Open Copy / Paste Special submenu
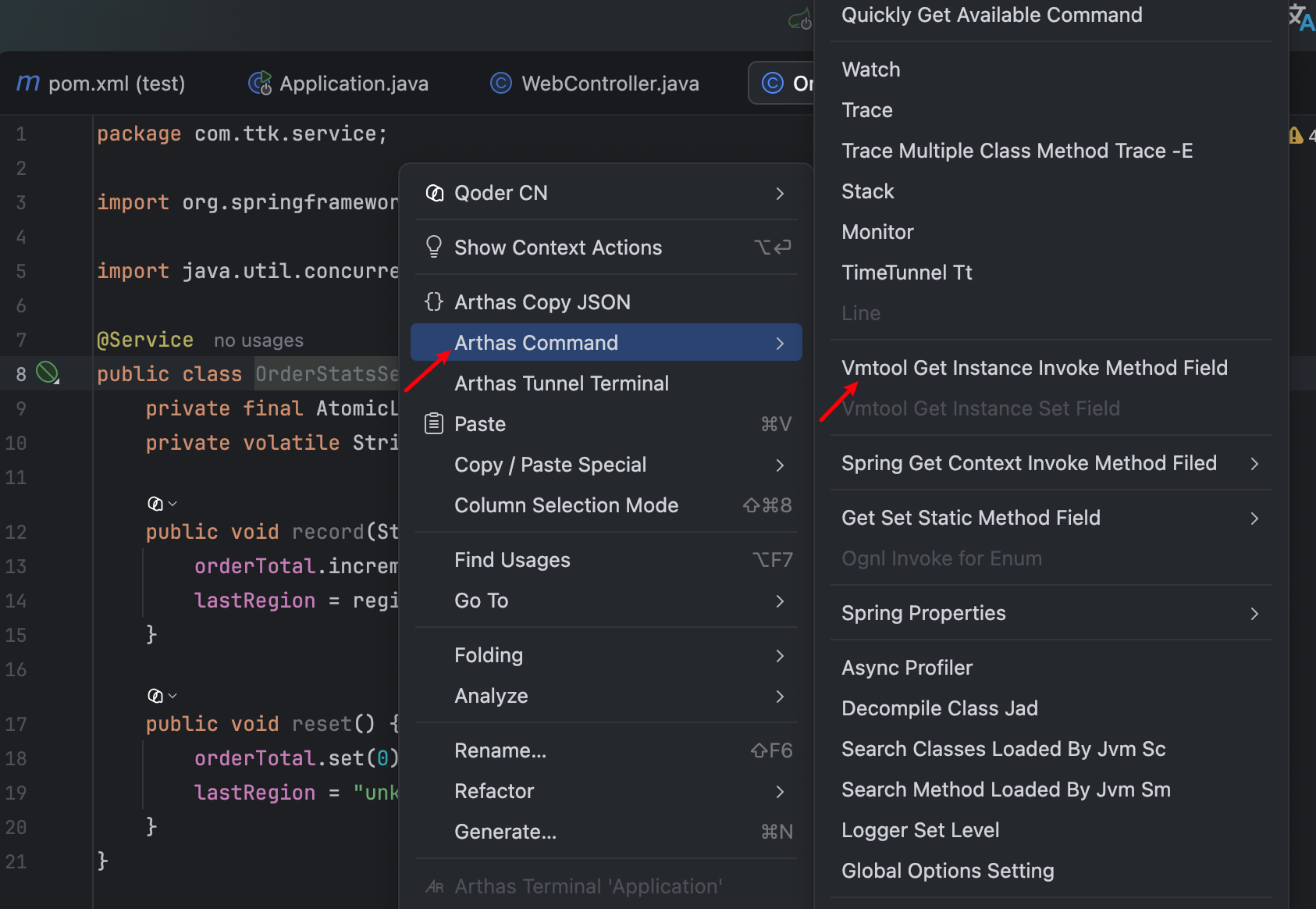This screenshot has height=909, width=1316. pos(606,465)
